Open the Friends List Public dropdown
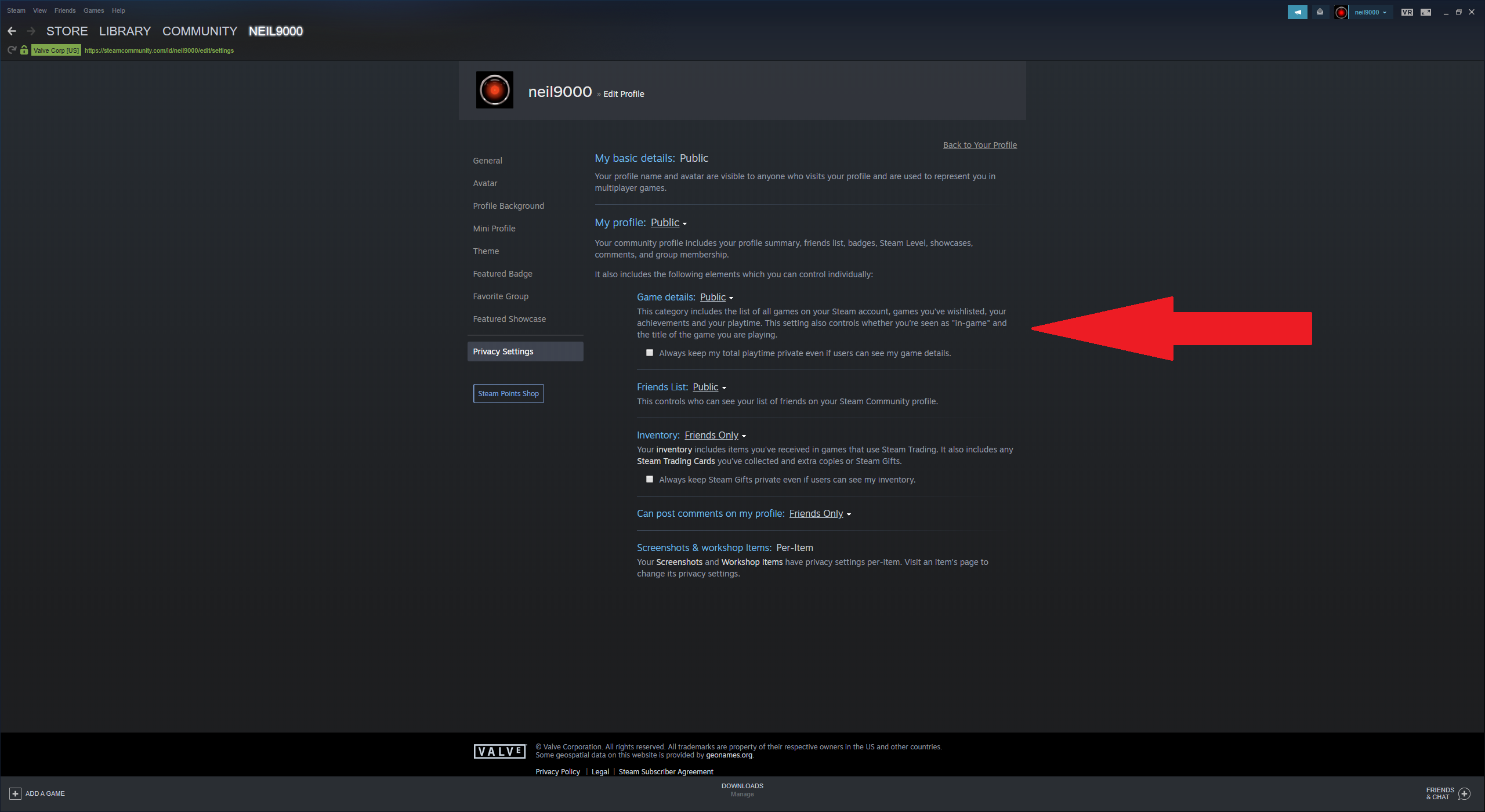1485x812 pixels. pyautogui.click(x=709, y=387)
